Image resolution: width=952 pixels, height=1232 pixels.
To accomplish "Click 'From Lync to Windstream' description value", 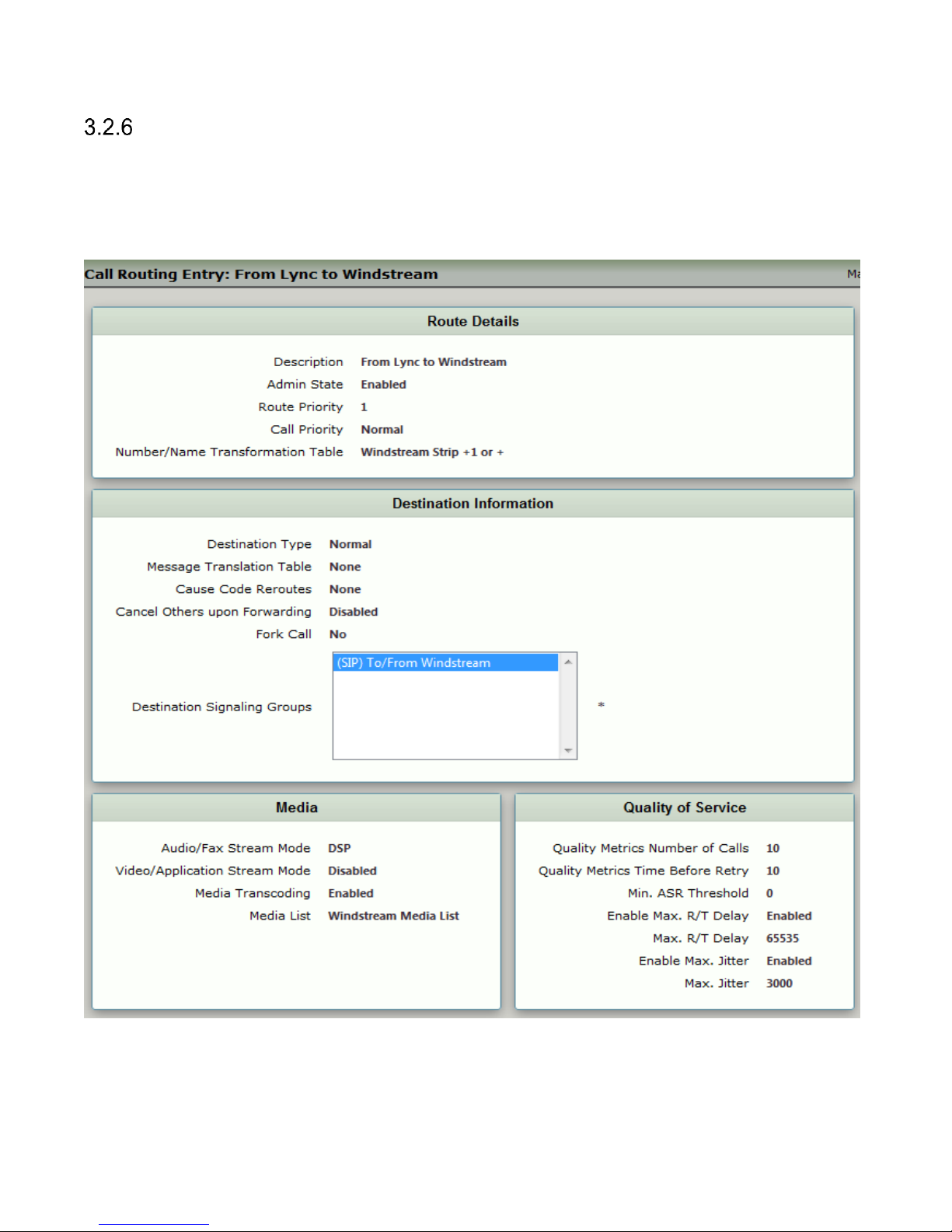I will 434,362.
